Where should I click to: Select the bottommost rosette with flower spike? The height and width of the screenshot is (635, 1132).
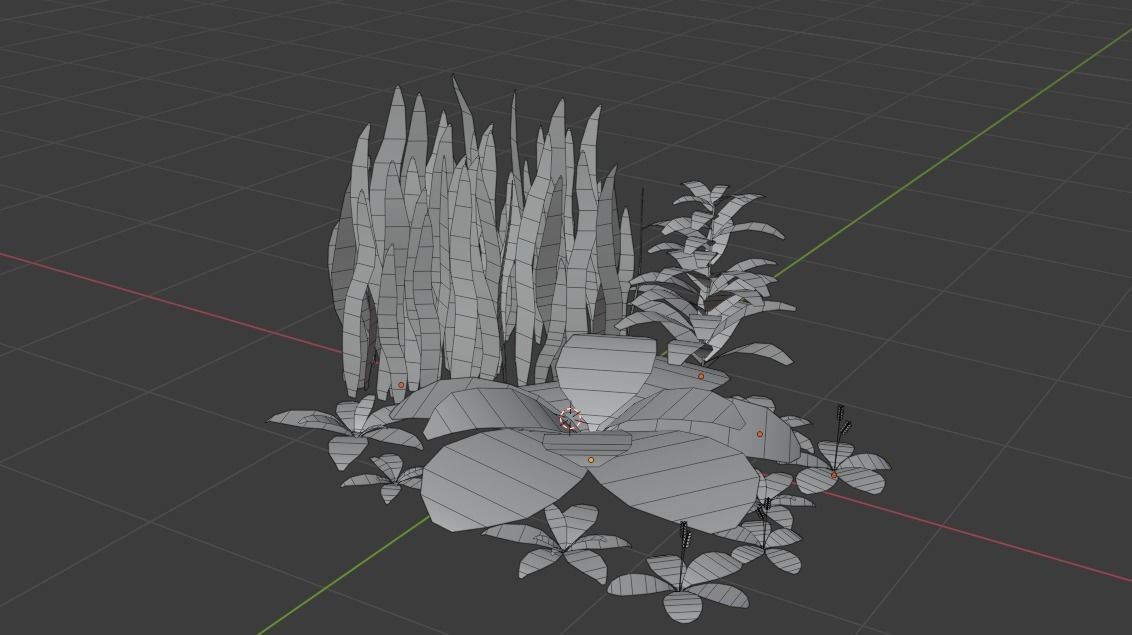(681, 574)
